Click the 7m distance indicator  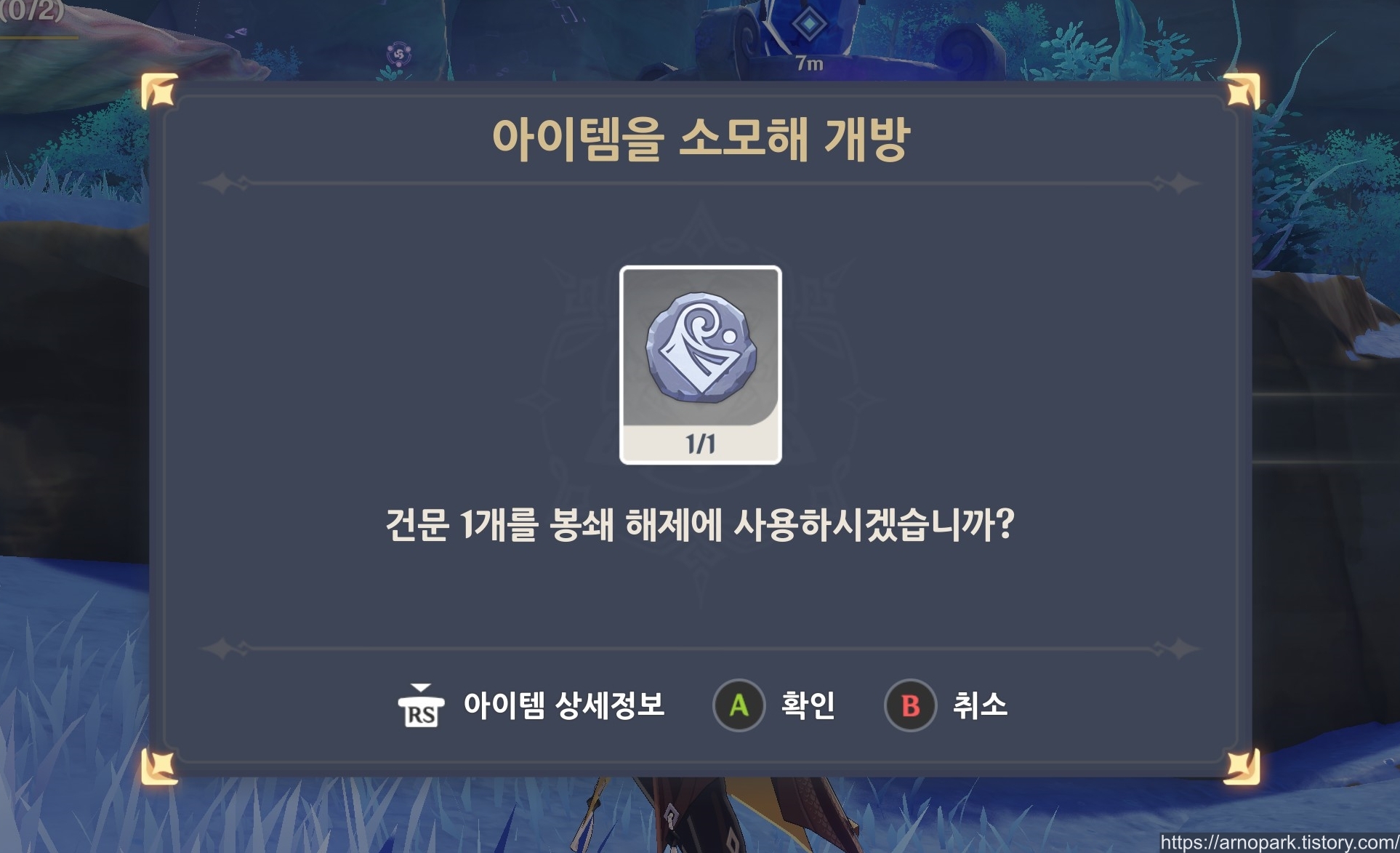click(810, 64)
